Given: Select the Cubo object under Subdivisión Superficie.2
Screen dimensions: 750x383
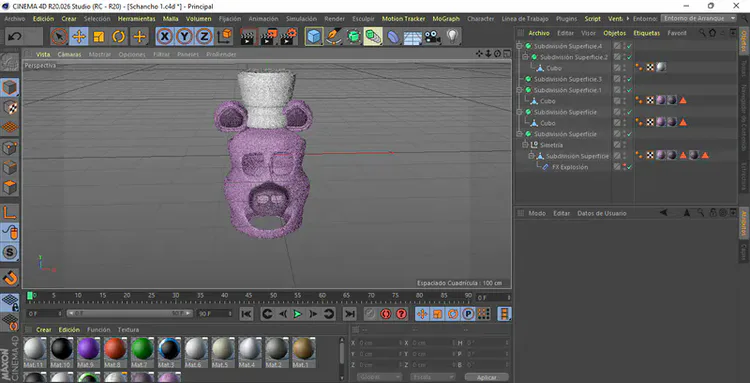Looking at the screenshot, I should tap(553, 68).
